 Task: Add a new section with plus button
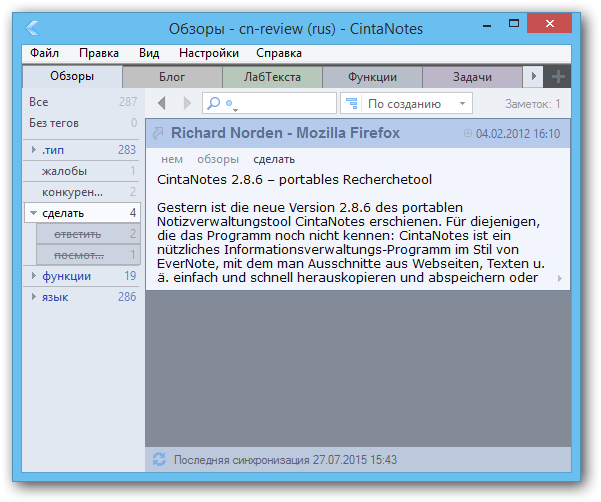558,77
